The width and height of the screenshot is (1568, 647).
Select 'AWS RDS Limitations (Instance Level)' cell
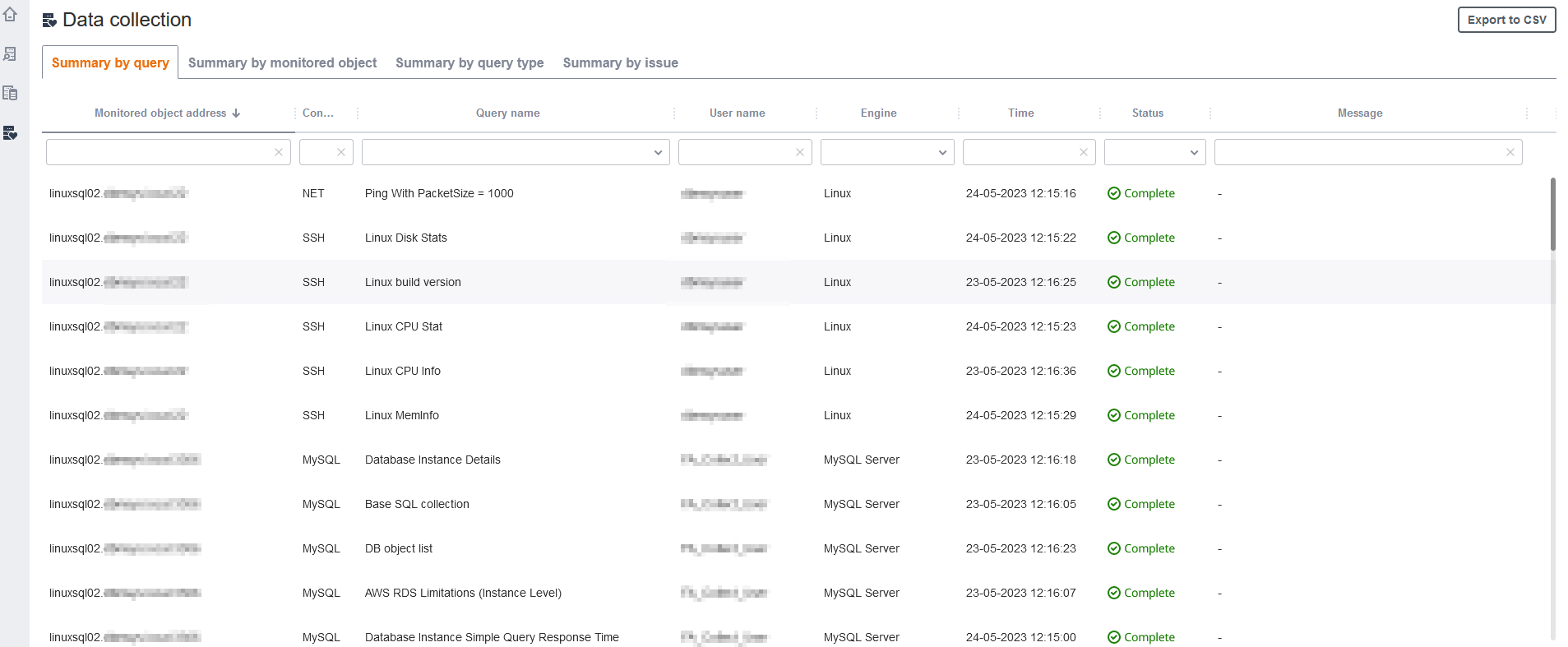(463, 593)
